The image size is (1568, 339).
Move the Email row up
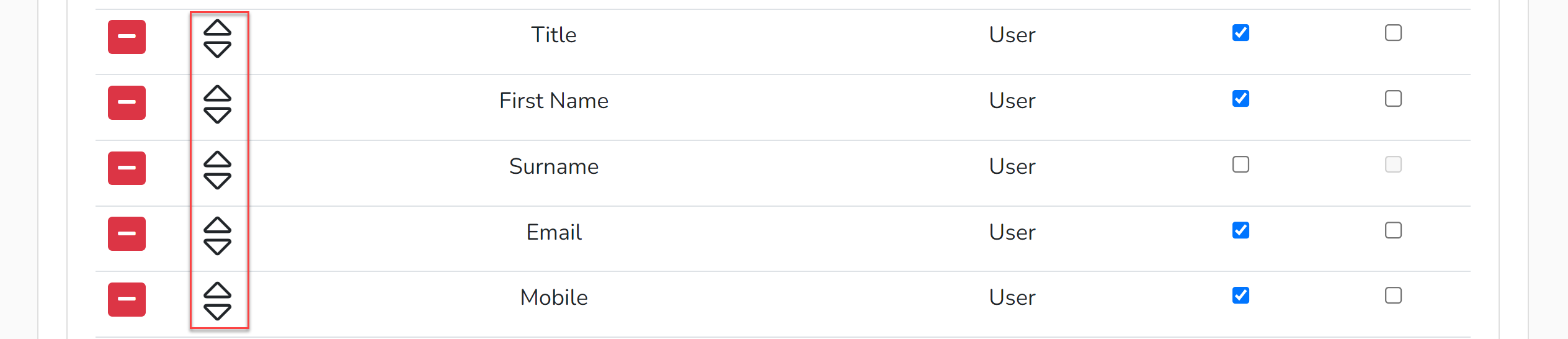[x=217, y=225]
